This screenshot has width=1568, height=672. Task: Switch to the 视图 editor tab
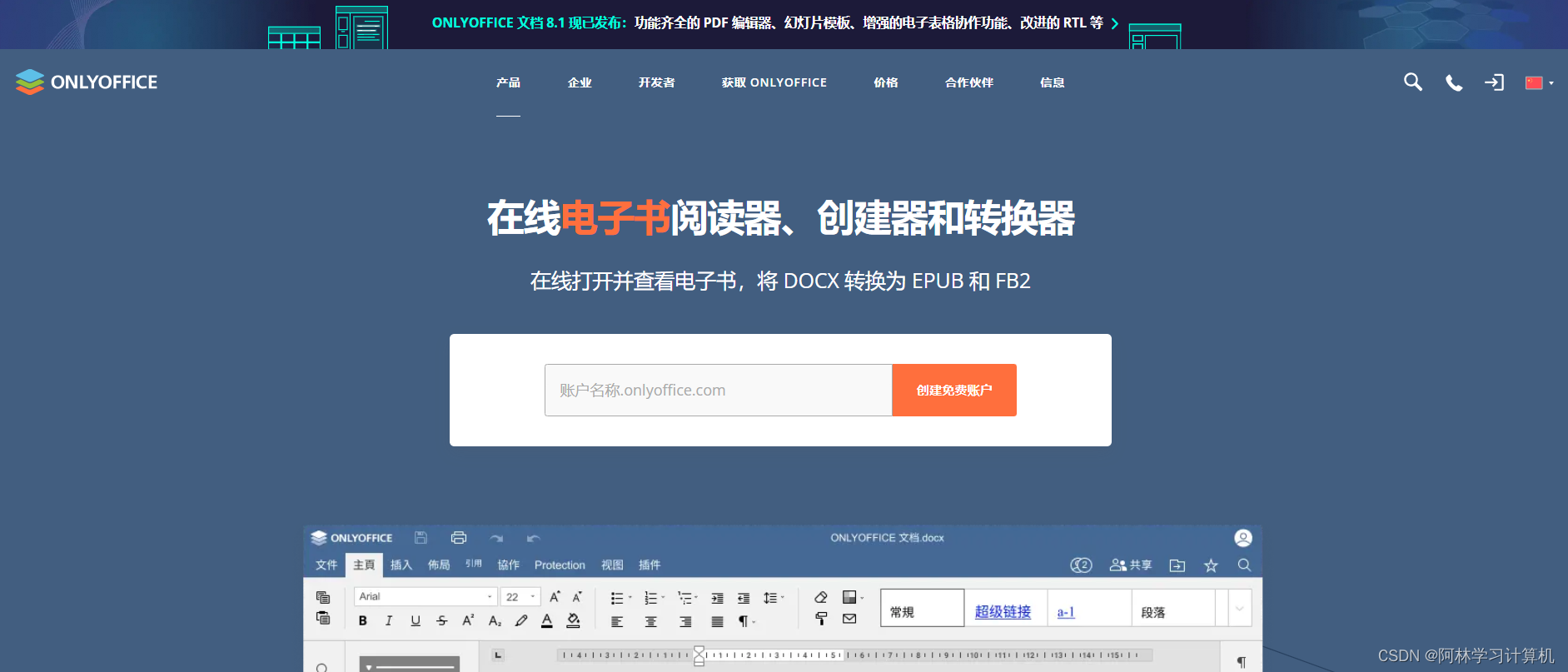click(x=612, y=565)
